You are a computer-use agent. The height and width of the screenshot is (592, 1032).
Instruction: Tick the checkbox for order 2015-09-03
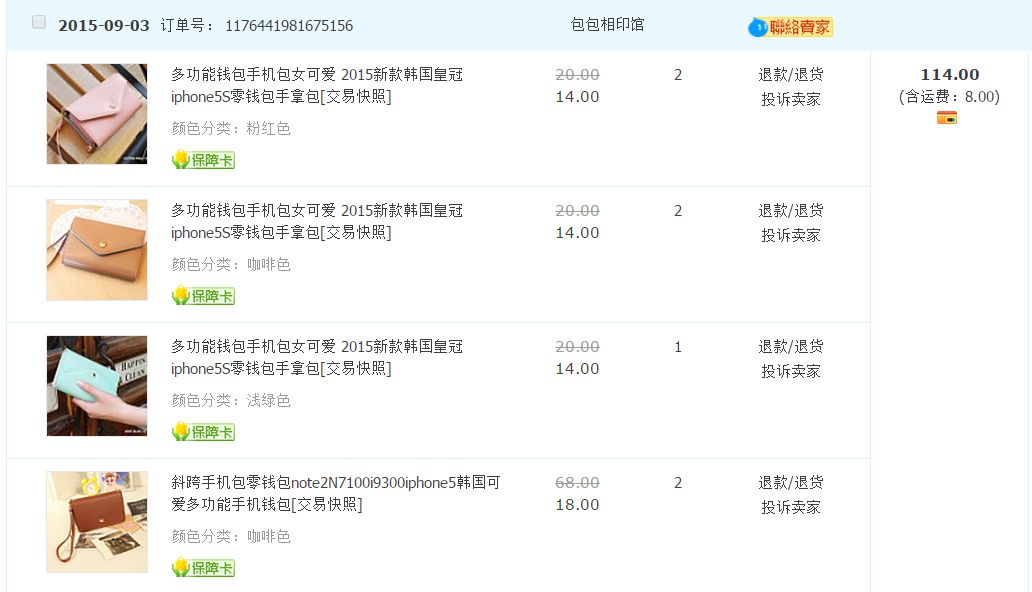(x=39, y=22)
